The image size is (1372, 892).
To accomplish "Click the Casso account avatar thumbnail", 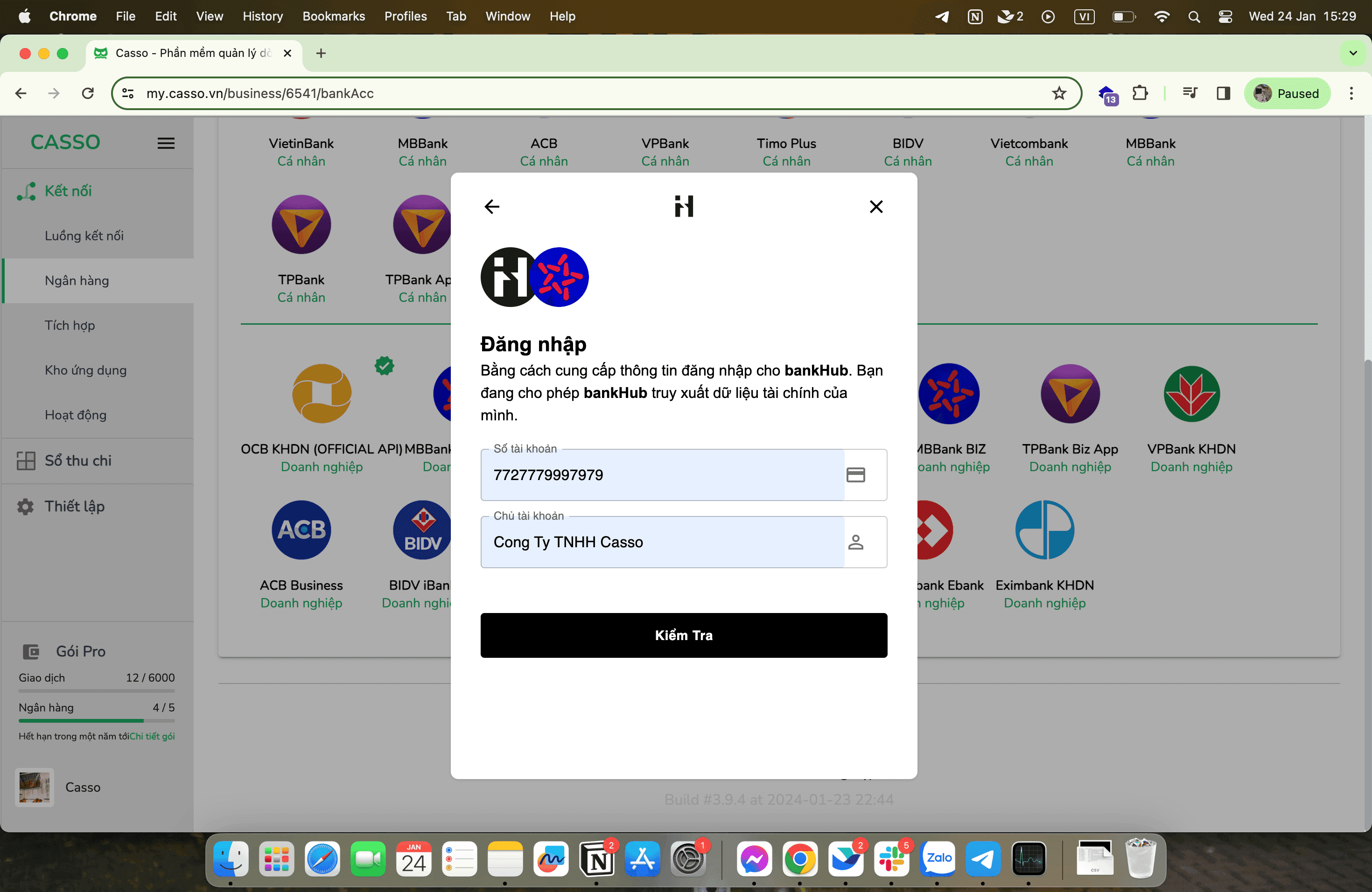I will pyautogui.click(x=35, y=787).
